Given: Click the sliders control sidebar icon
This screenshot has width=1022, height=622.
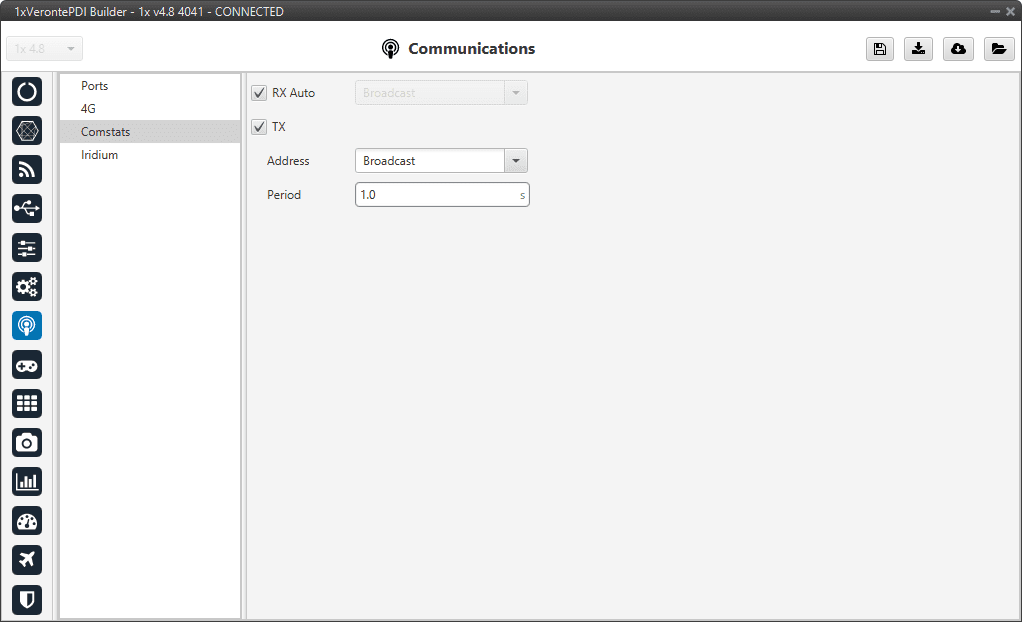Looking at the screenshot, I should click(x=27, y=248).
